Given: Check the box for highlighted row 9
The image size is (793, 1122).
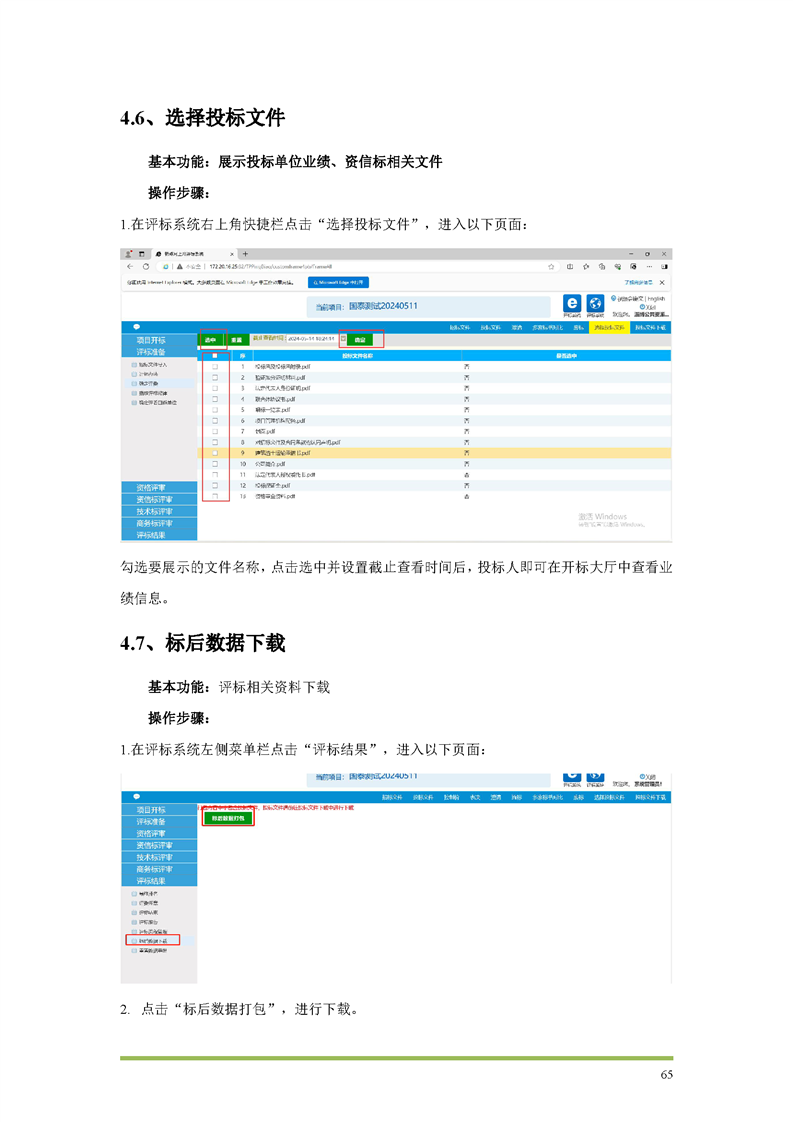Looking at the screenshot, I should pos(214,453).
